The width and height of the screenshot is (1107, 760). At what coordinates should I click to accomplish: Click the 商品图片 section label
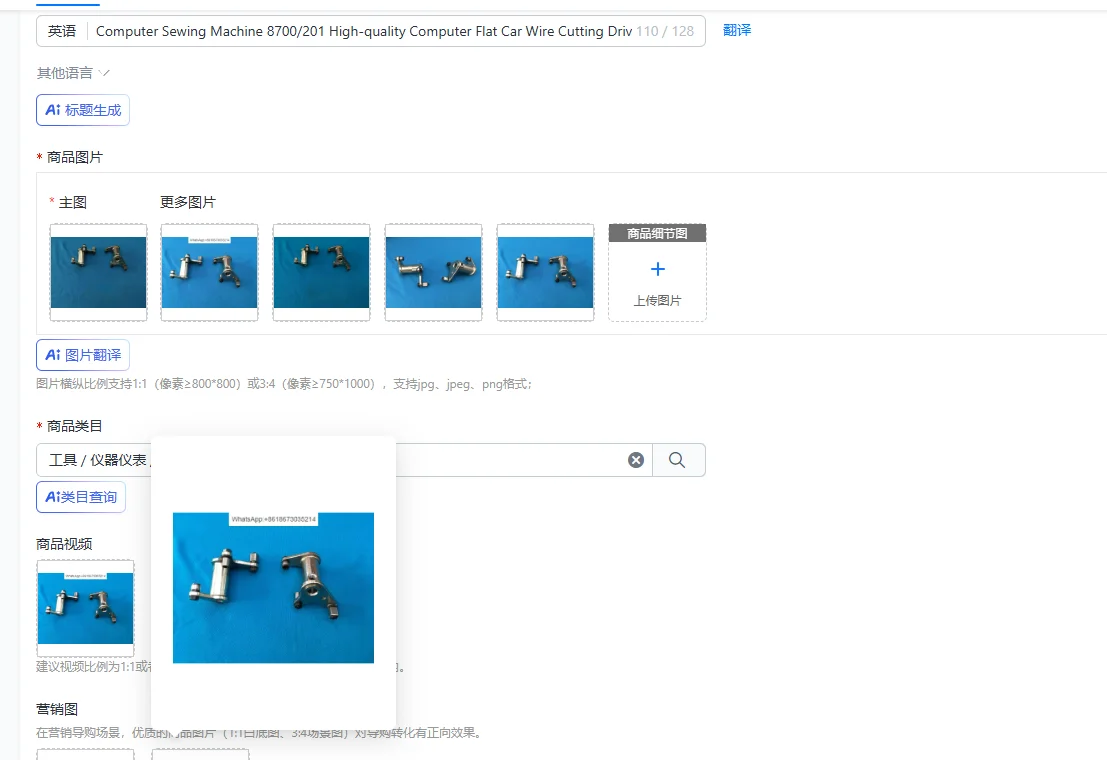tap(75, 157)
